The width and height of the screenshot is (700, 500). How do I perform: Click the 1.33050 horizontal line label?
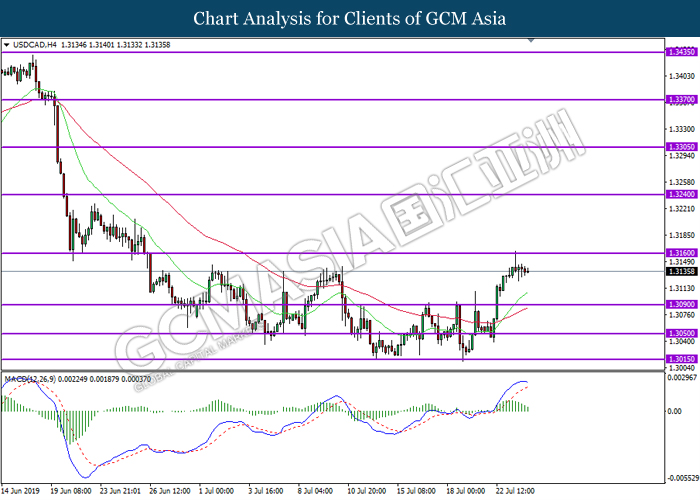681,147
